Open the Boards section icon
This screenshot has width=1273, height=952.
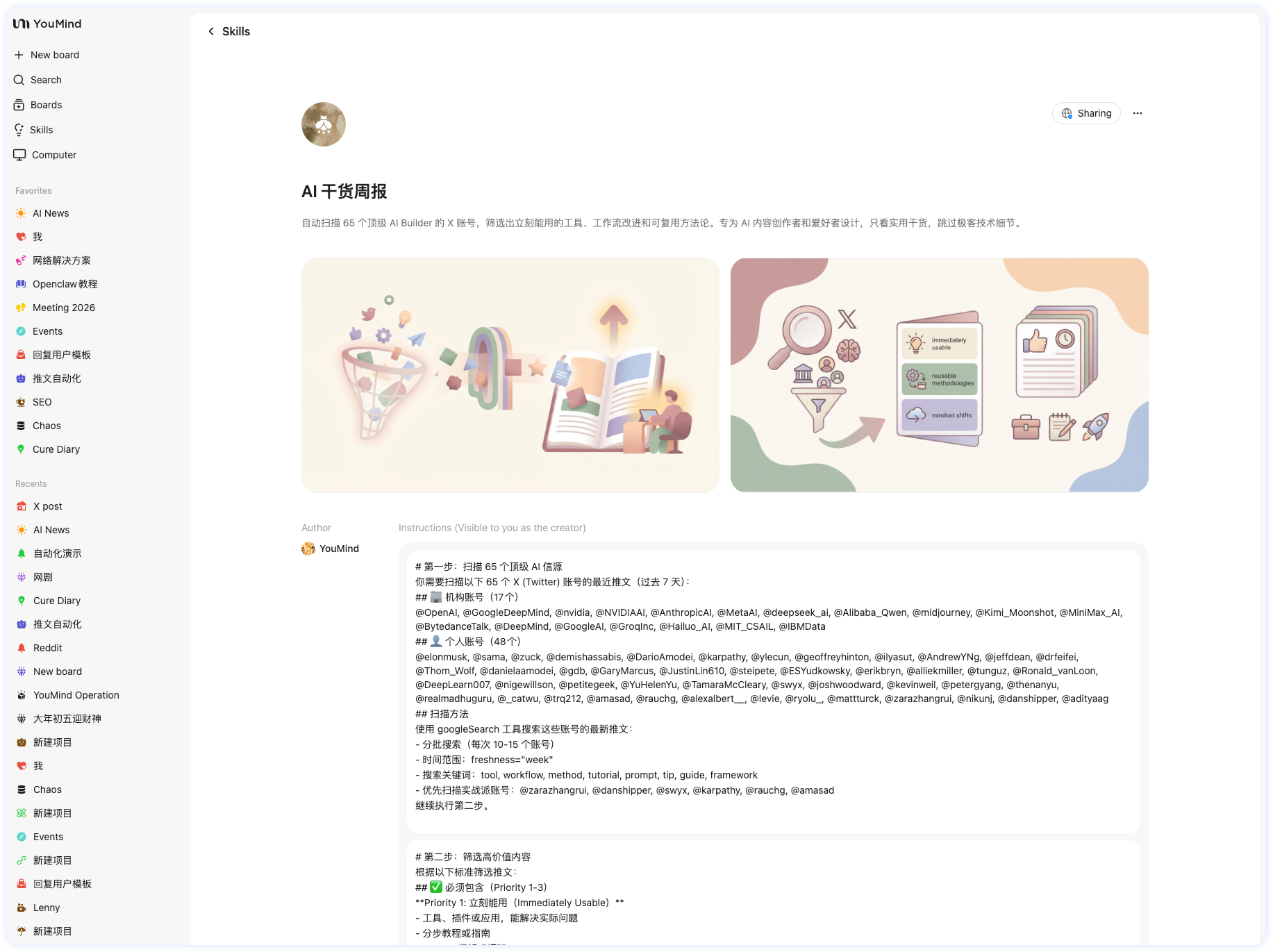pos(19,105)
